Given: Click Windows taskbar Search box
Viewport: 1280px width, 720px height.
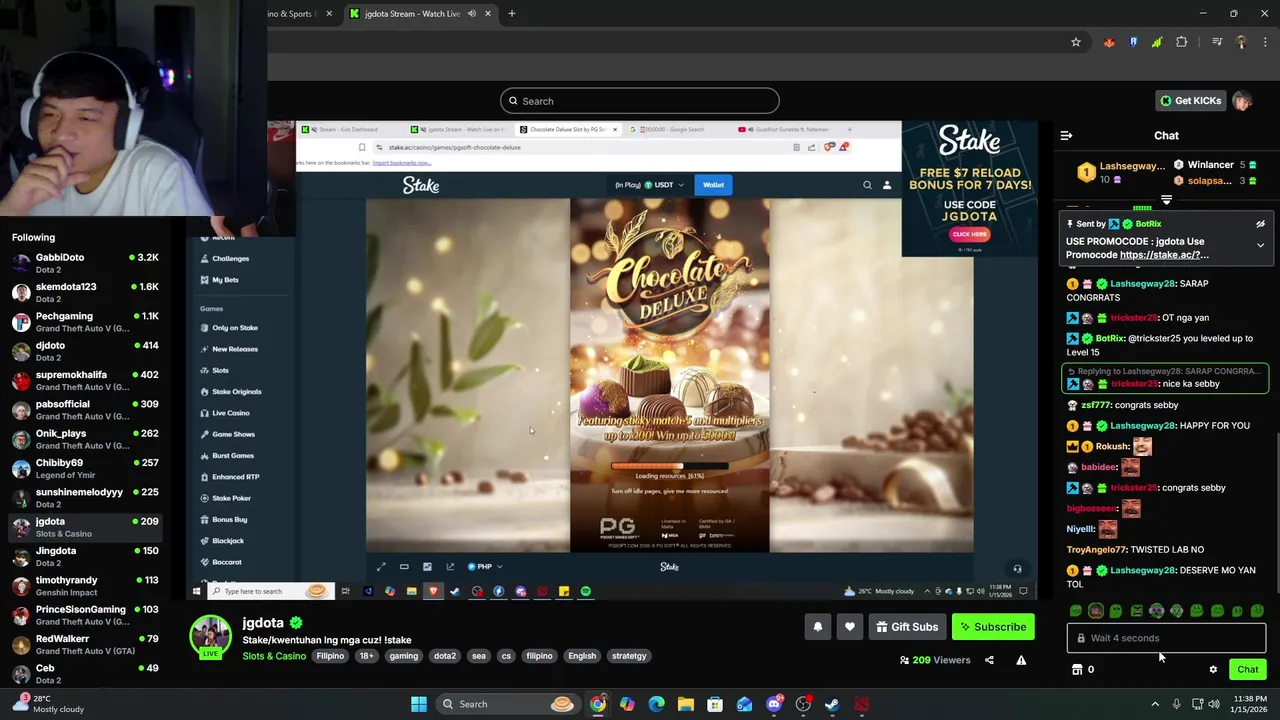Looking at the screenshot, I should (x=510, y=704).
